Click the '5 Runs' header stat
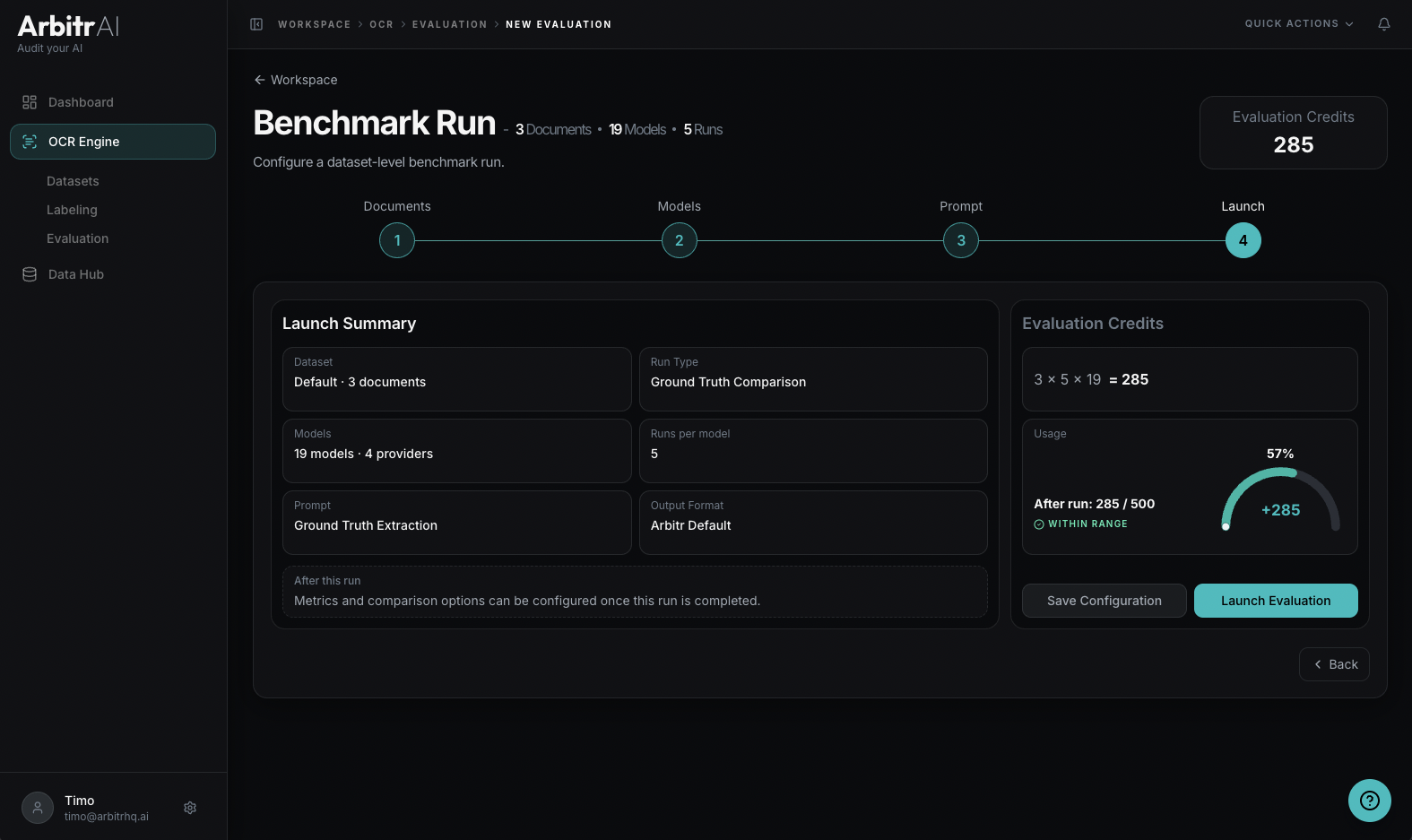Screen dimensions: 1412x840 tap(703, 130)
